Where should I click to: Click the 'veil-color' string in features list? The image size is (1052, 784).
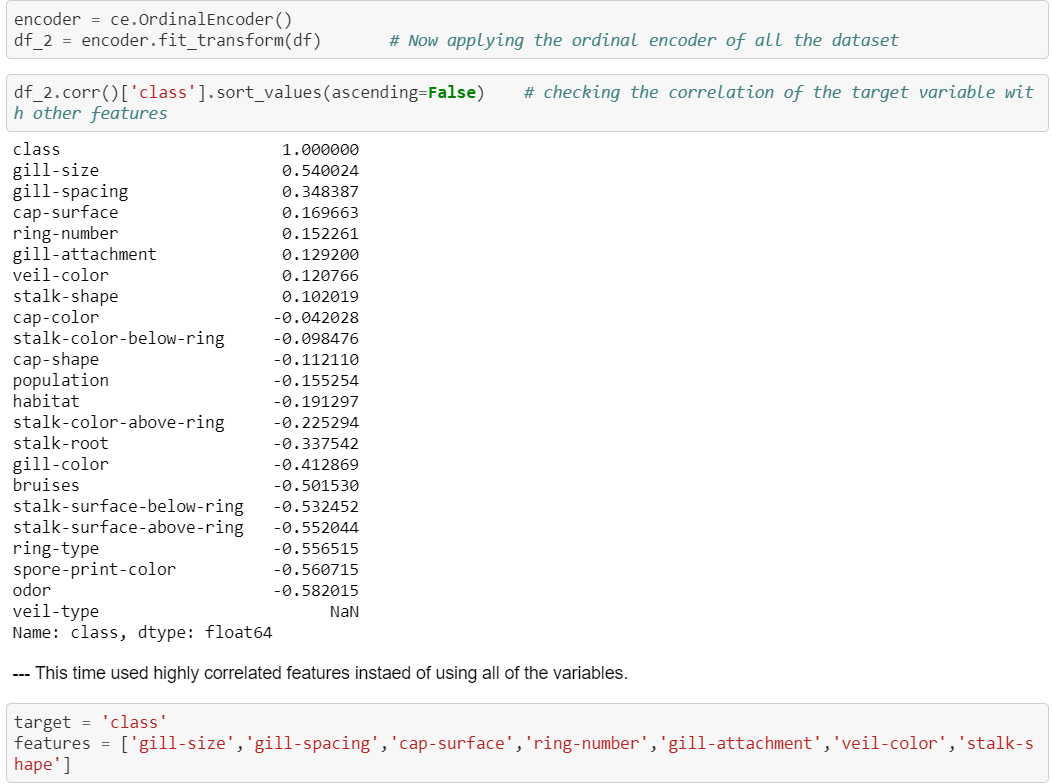click(x=888, y=743)
